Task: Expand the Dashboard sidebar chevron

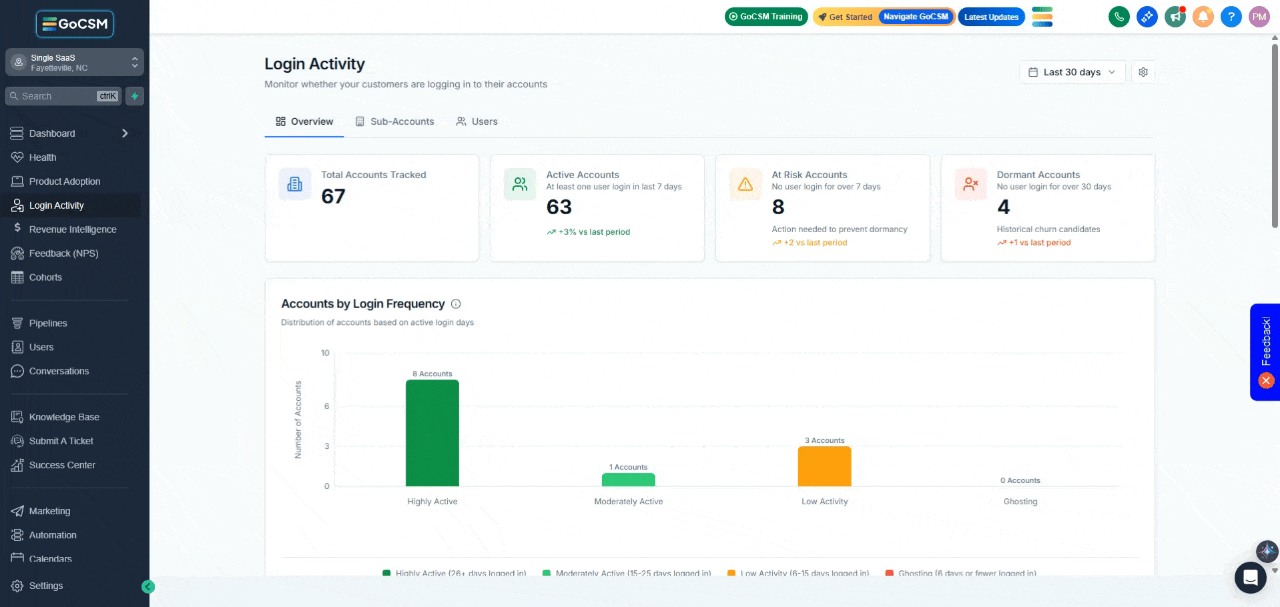Action: pyautogui.click(x=125, y=133)
